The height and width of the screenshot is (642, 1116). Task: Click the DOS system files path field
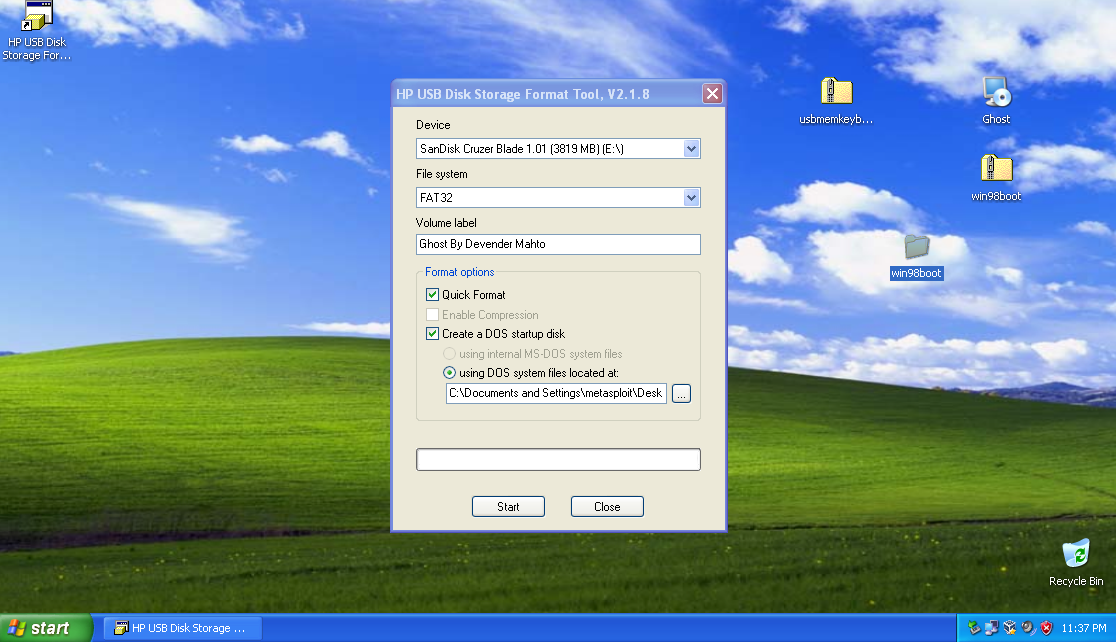tap(556, 394)
